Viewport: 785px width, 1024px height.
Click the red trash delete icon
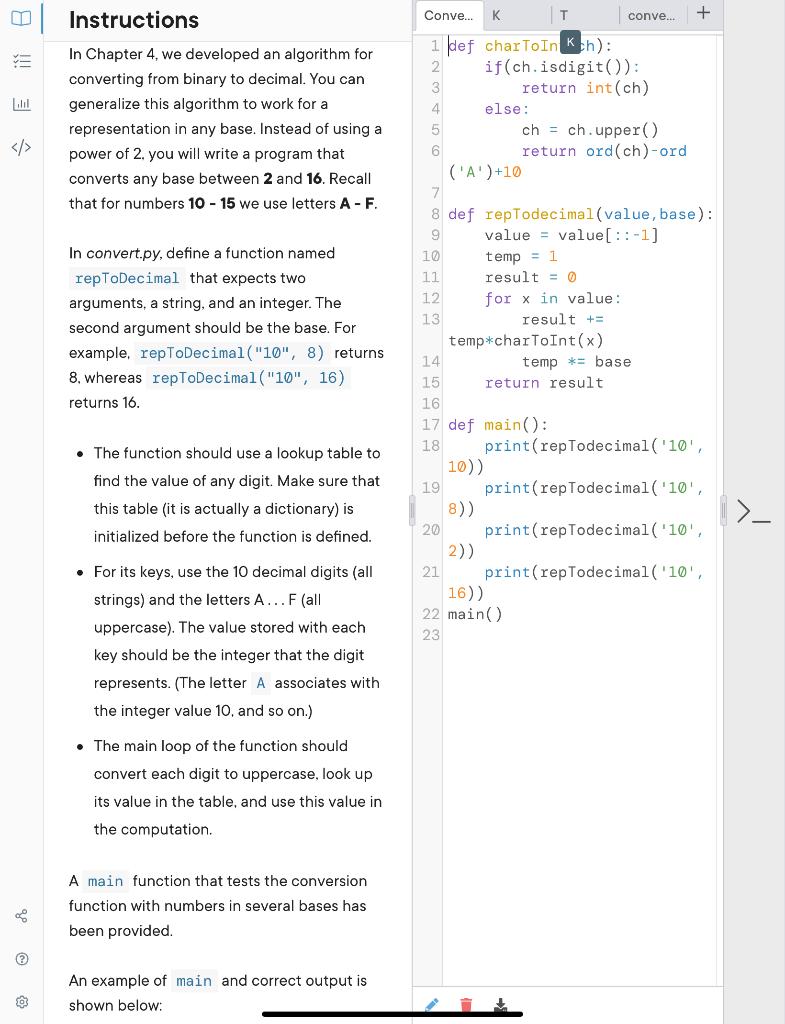(466, 1004)
